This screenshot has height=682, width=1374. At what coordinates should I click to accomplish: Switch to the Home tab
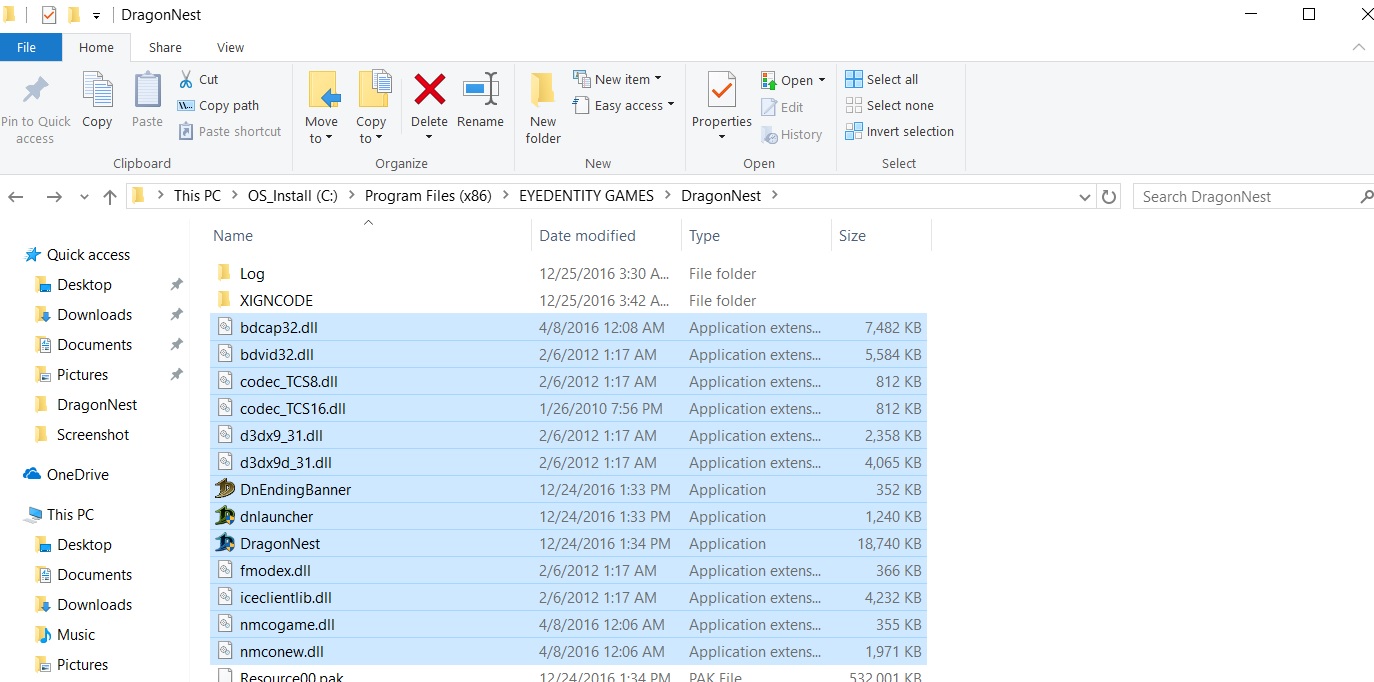point(97,47)
